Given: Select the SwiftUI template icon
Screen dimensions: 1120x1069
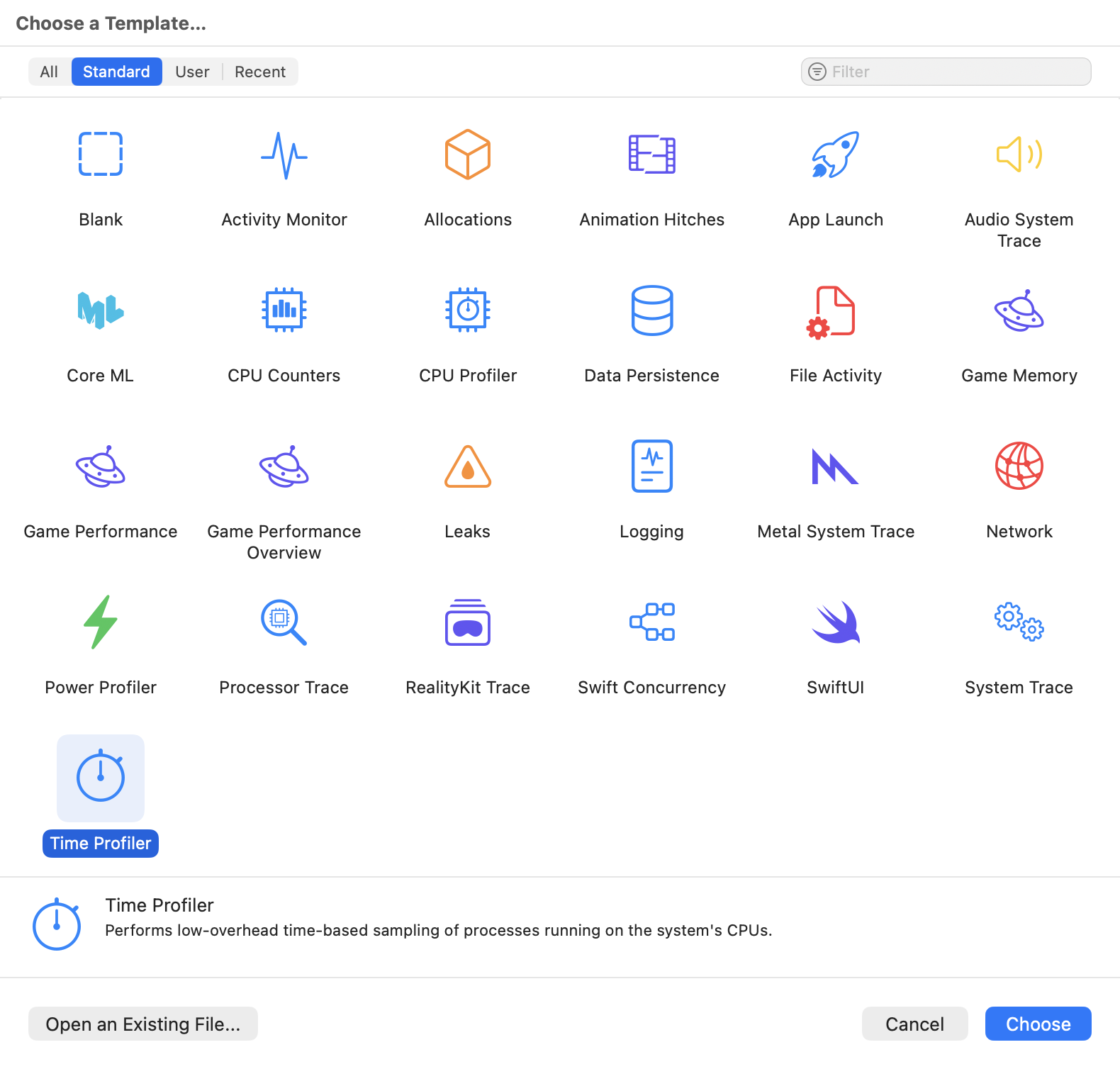Looking at the screenshot, I should coord(835,622).
